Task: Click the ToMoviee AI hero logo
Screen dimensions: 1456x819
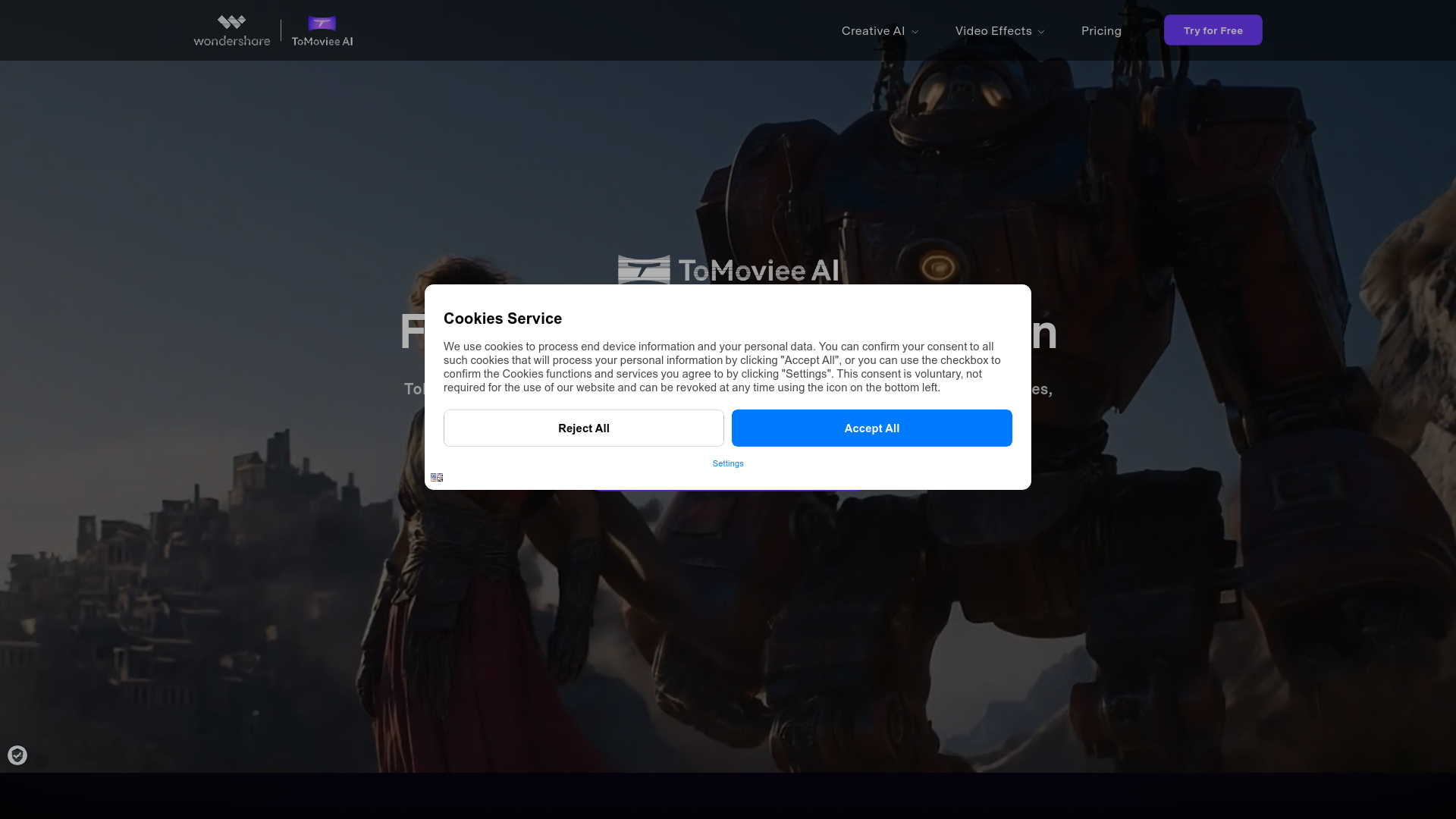Action: pyautogui.click(x=728, y=270)
